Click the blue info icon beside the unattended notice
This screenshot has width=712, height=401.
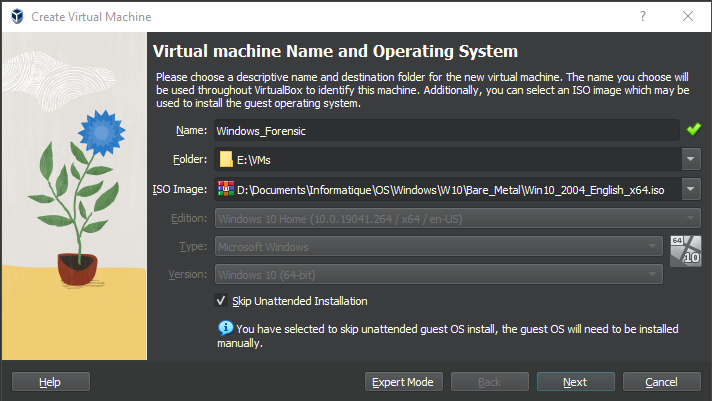225,327
